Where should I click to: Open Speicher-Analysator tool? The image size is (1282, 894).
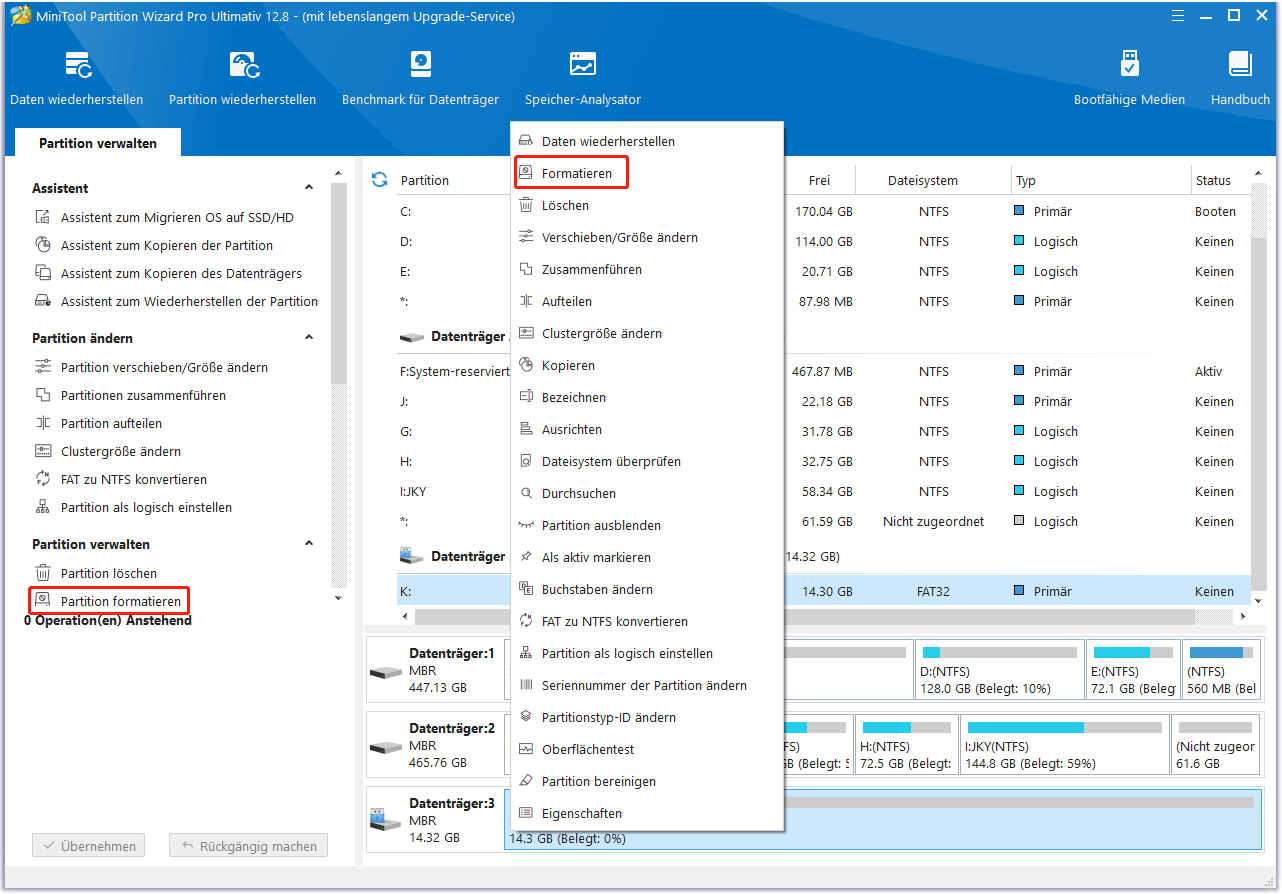coord(583,78)
